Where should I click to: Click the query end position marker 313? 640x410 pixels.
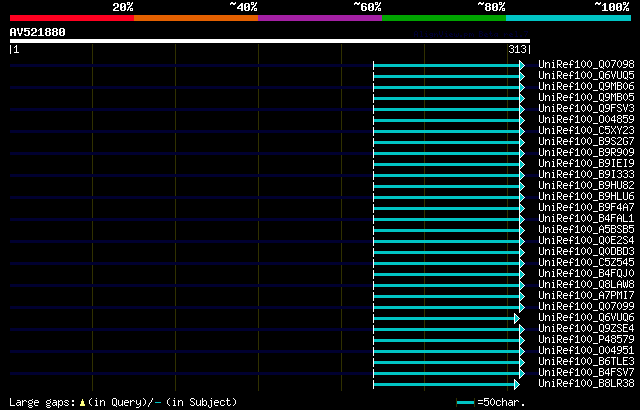(x=519, y=50)
